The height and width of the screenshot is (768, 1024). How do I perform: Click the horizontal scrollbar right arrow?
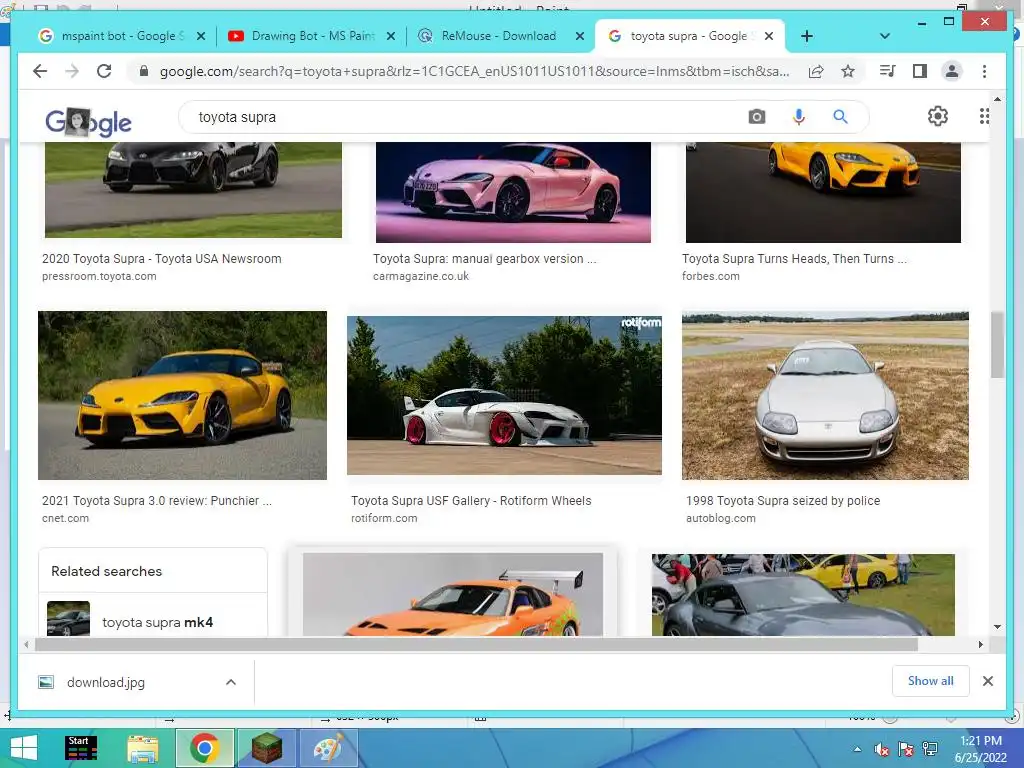coord(980,645)
